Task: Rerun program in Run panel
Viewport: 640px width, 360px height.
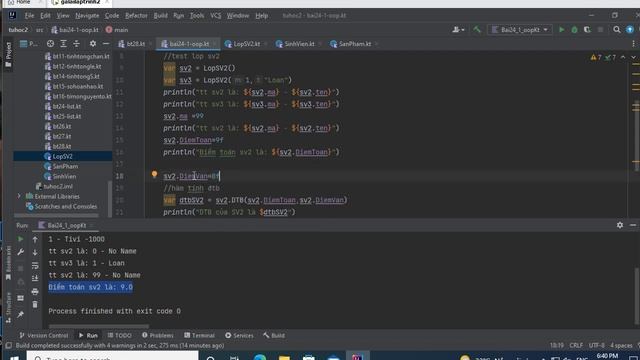Action: 20,239
